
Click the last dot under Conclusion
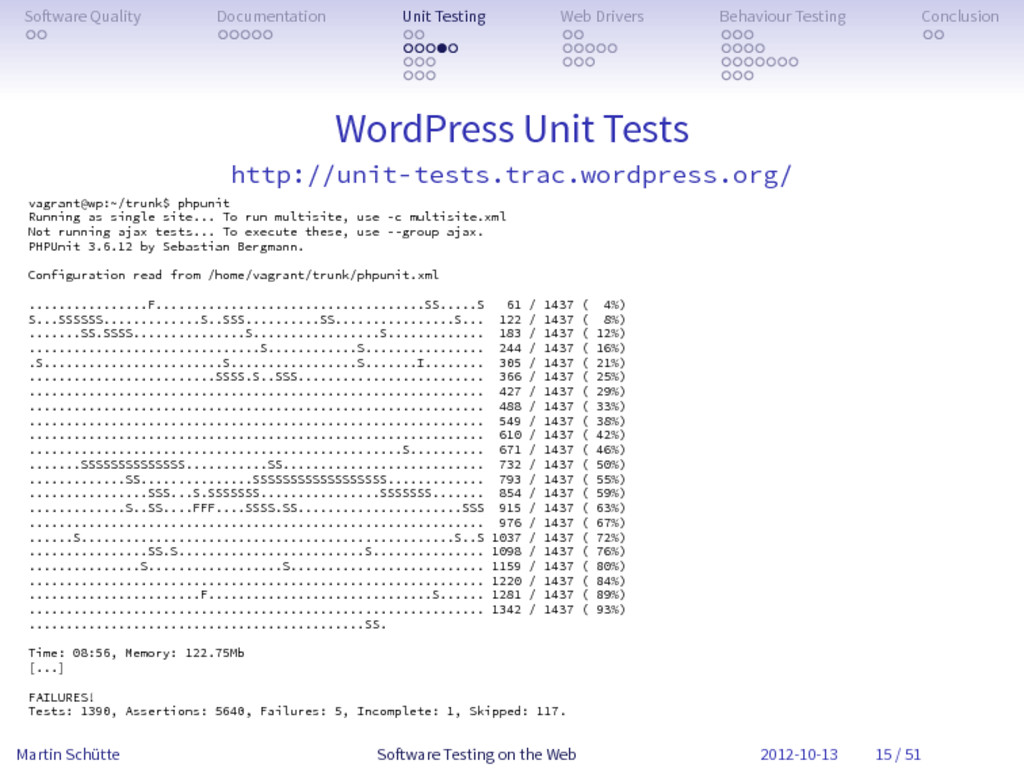(x=939, y=35)
